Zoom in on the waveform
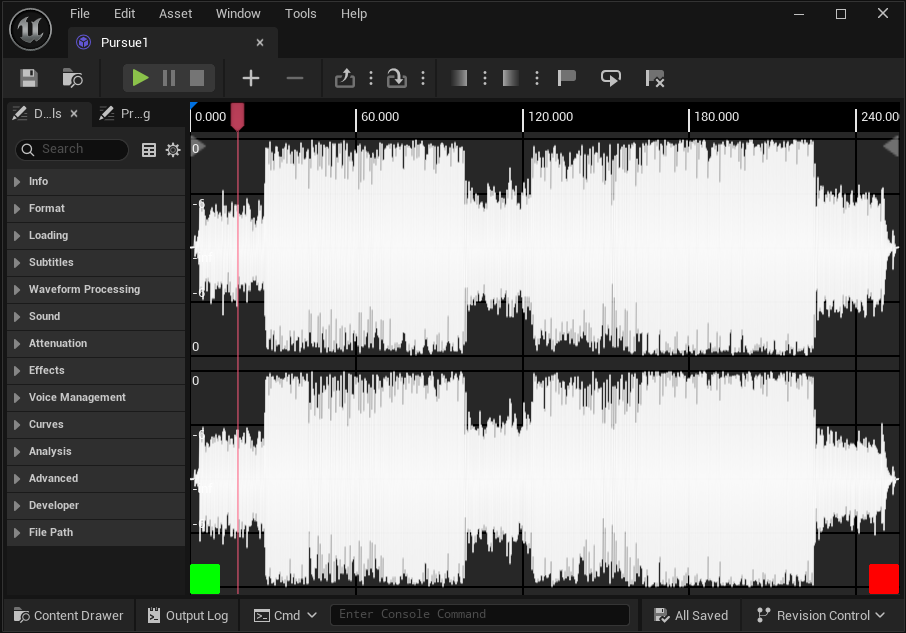 click(251, 78)
